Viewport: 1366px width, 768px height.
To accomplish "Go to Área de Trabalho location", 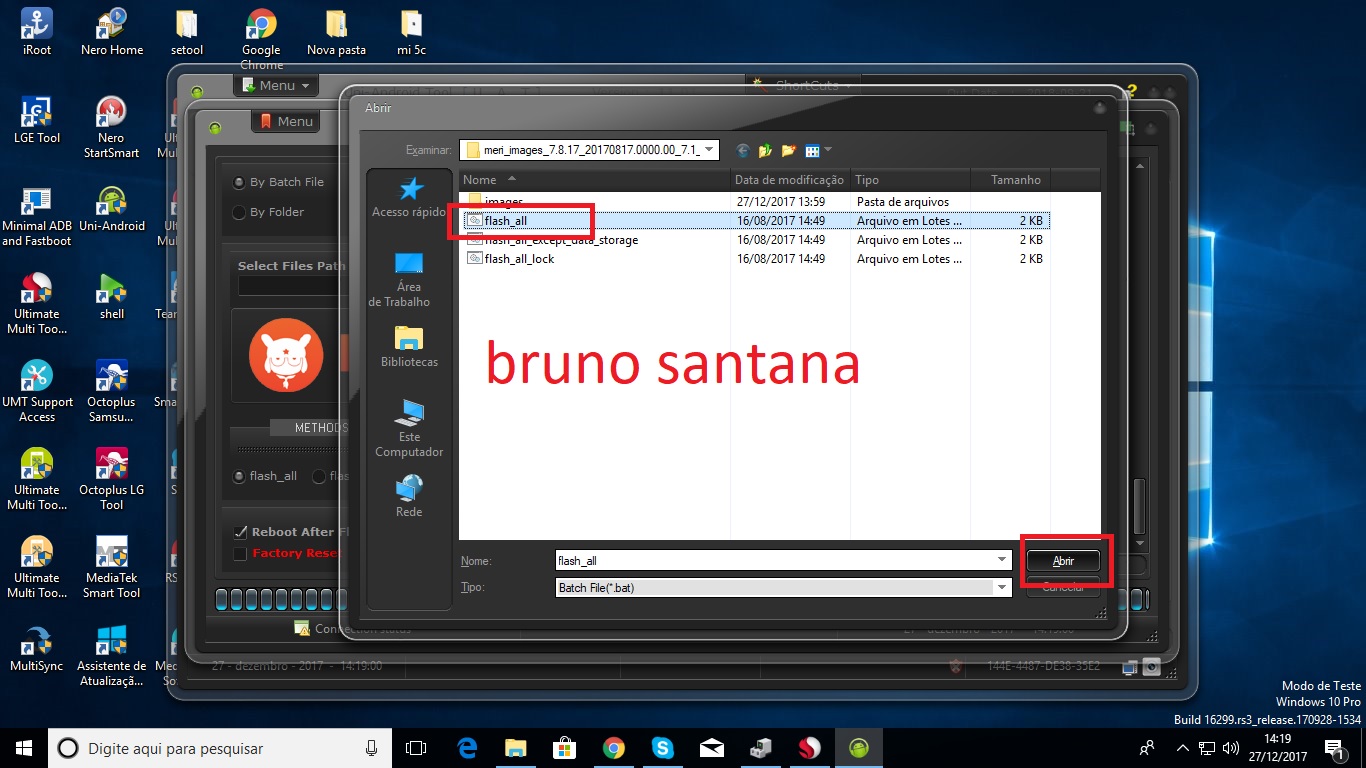I will click(409, 279).
